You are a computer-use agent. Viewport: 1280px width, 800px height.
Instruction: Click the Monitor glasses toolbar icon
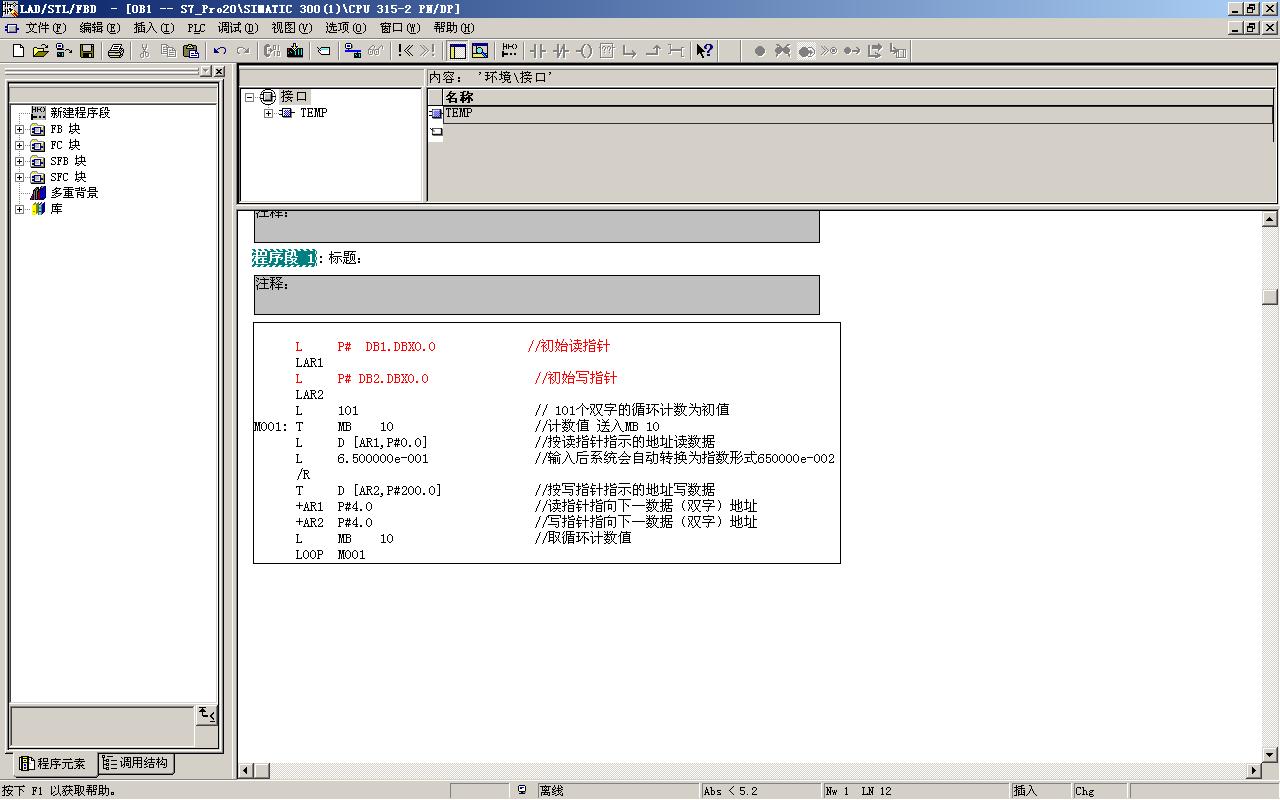(375, 51)
